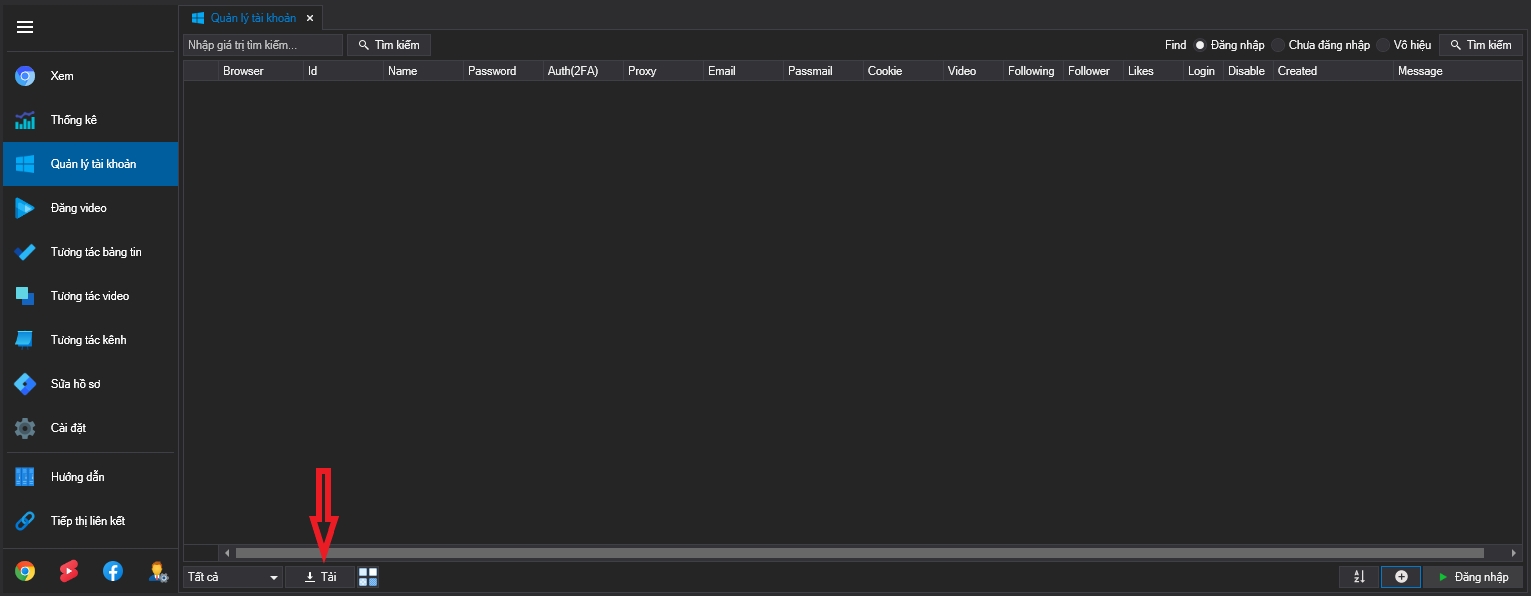This screenshot has width=1531, height=596.
Task: Switch to the Quản lý tài khoản tab
Action: [252, 18]
